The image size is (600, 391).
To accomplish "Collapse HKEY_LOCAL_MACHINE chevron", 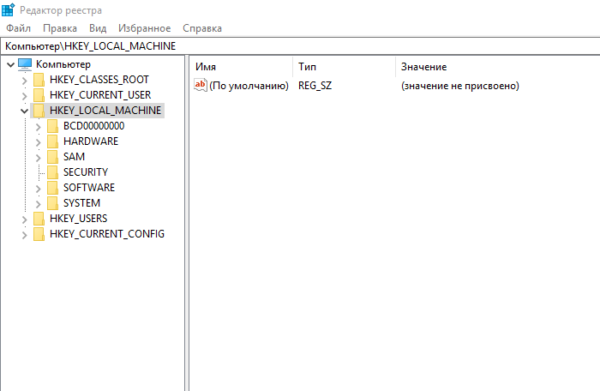I will click(x=24, y=111).
